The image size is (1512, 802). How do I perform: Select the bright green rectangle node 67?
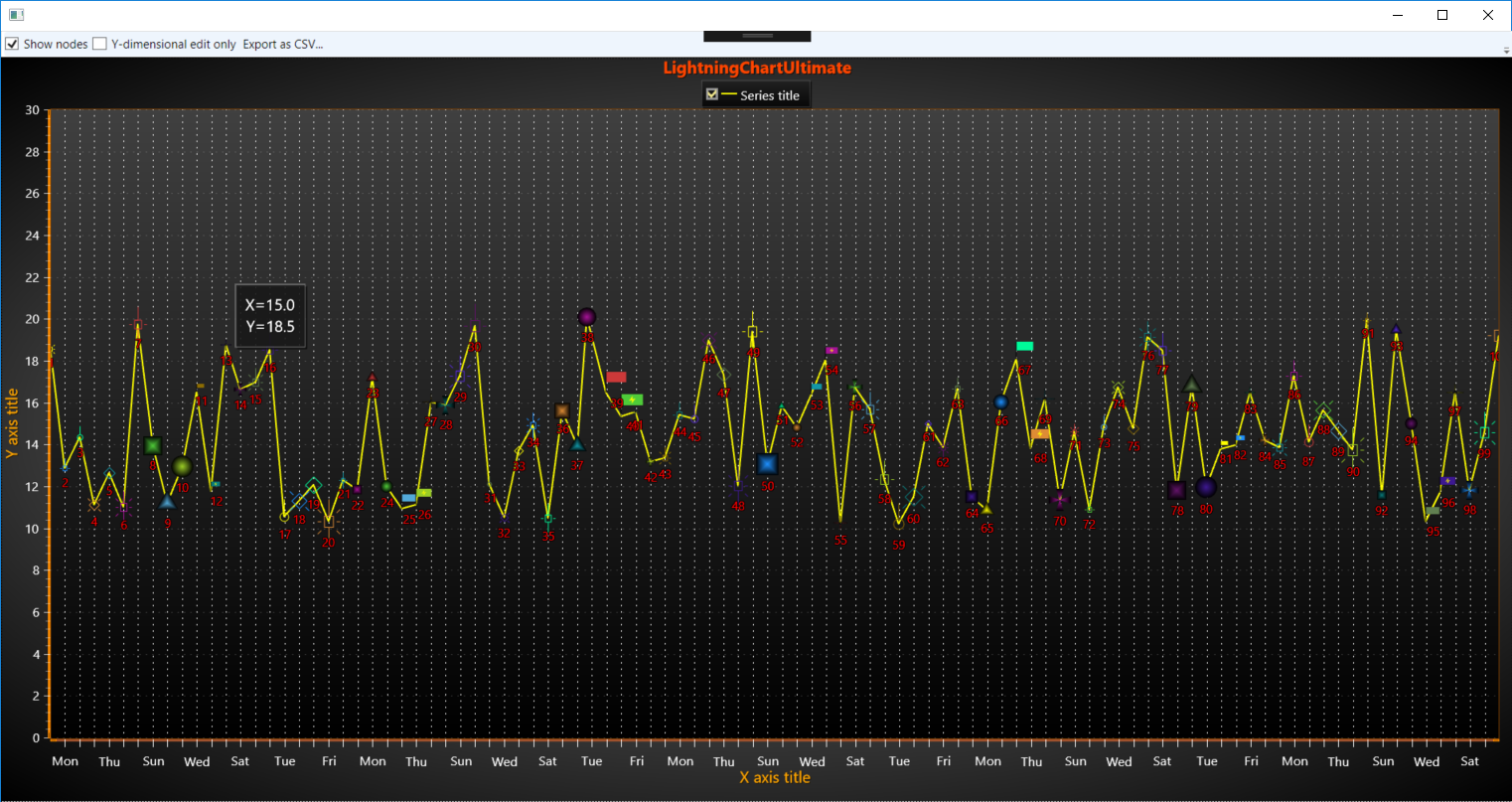(x=1025, y=346)
